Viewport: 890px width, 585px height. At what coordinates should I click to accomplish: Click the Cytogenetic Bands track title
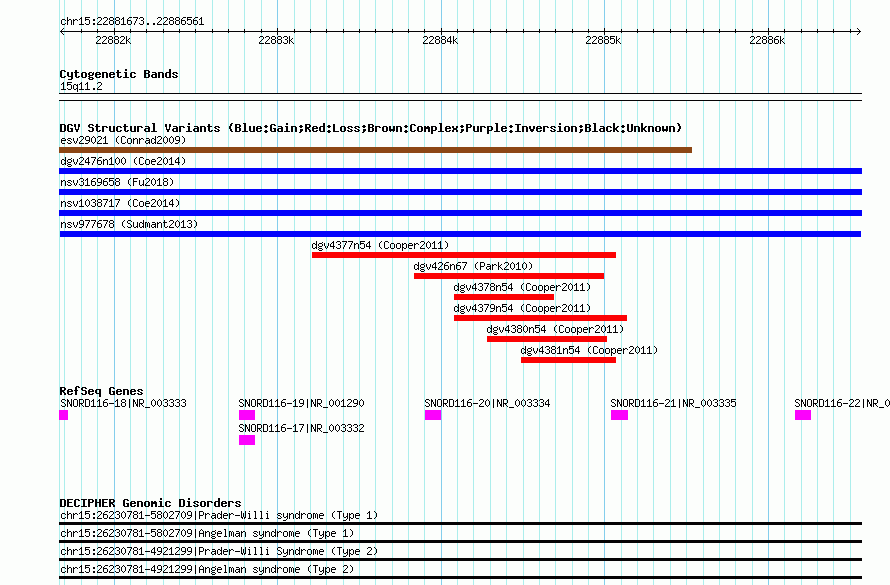[119, 74]
